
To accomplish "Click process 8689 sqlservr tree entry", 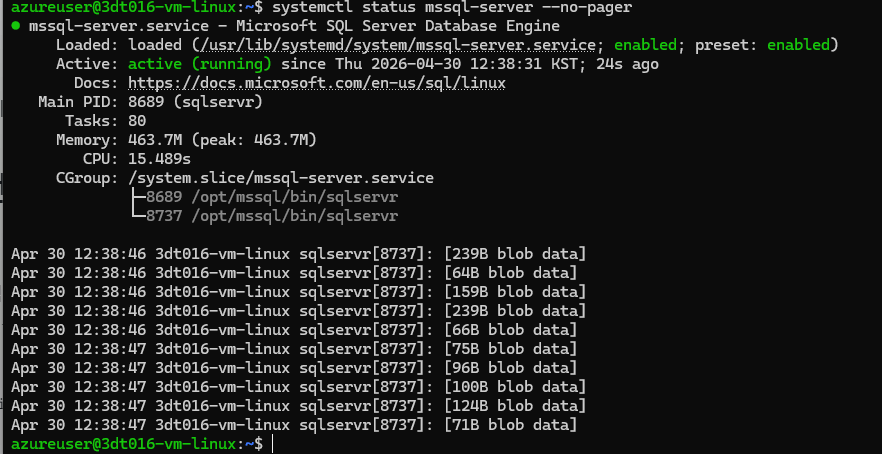I will 272,197.
